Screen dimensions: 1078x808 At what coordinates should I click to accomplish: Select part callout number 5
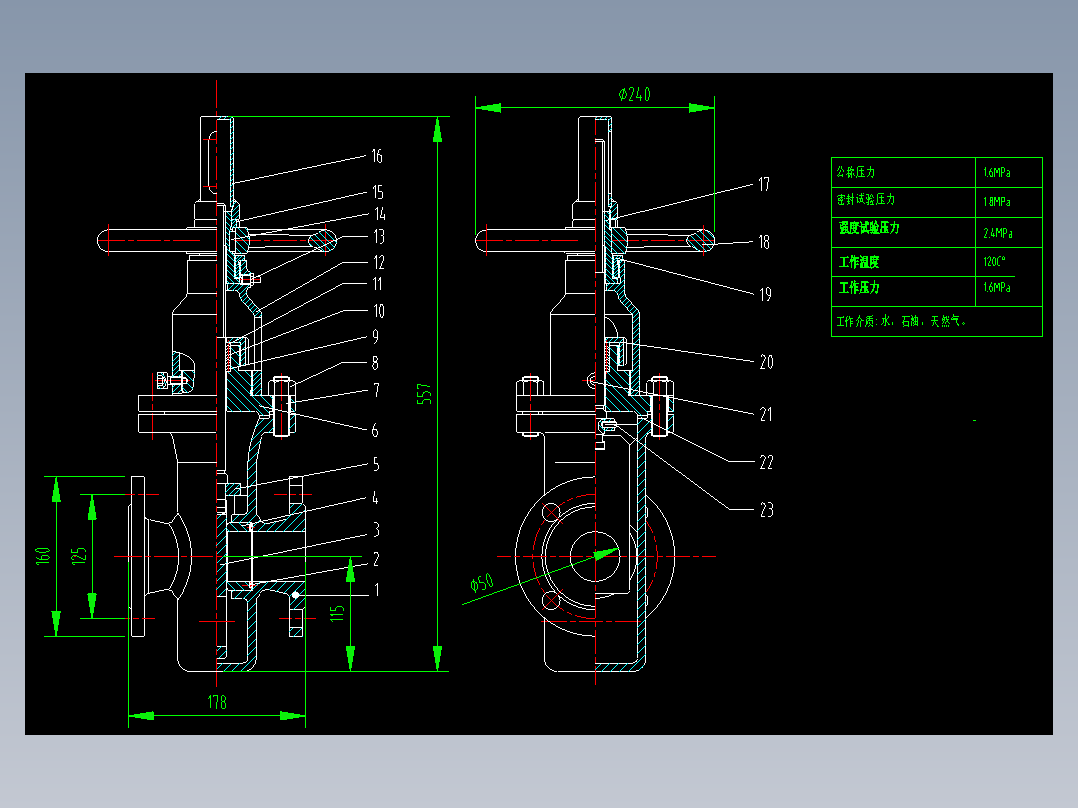[x=375, y=464]
